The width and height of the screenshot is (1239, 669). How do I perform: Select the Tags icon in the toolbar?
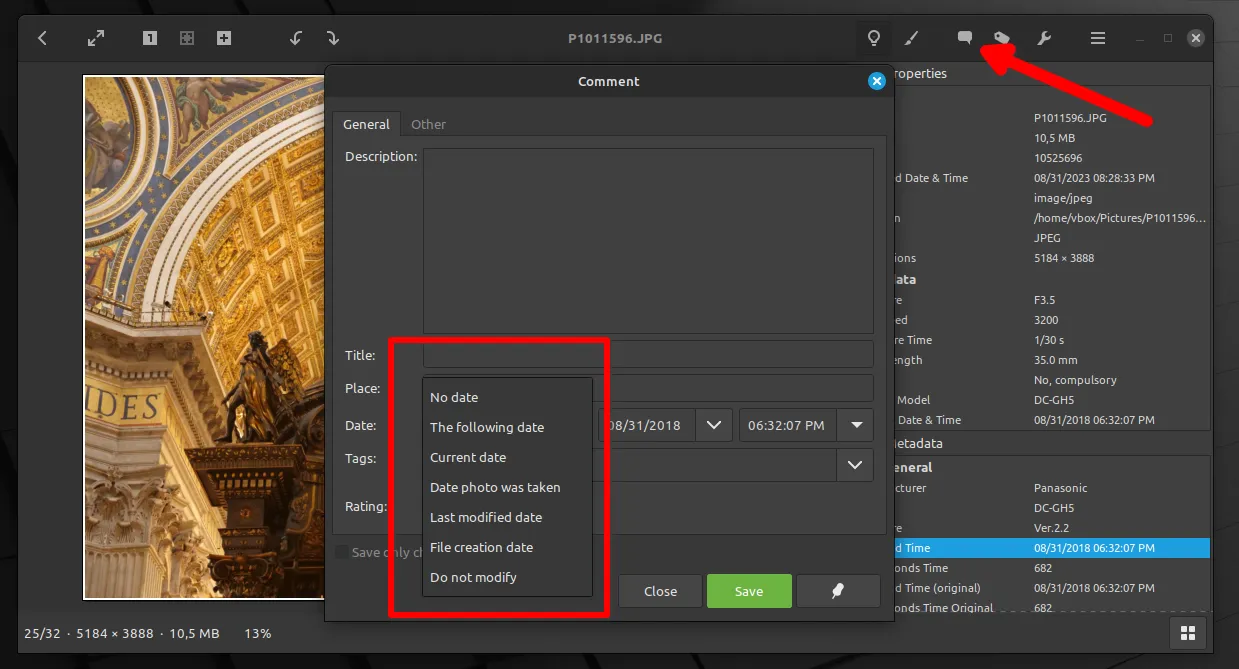click(x=1002, y=37)
